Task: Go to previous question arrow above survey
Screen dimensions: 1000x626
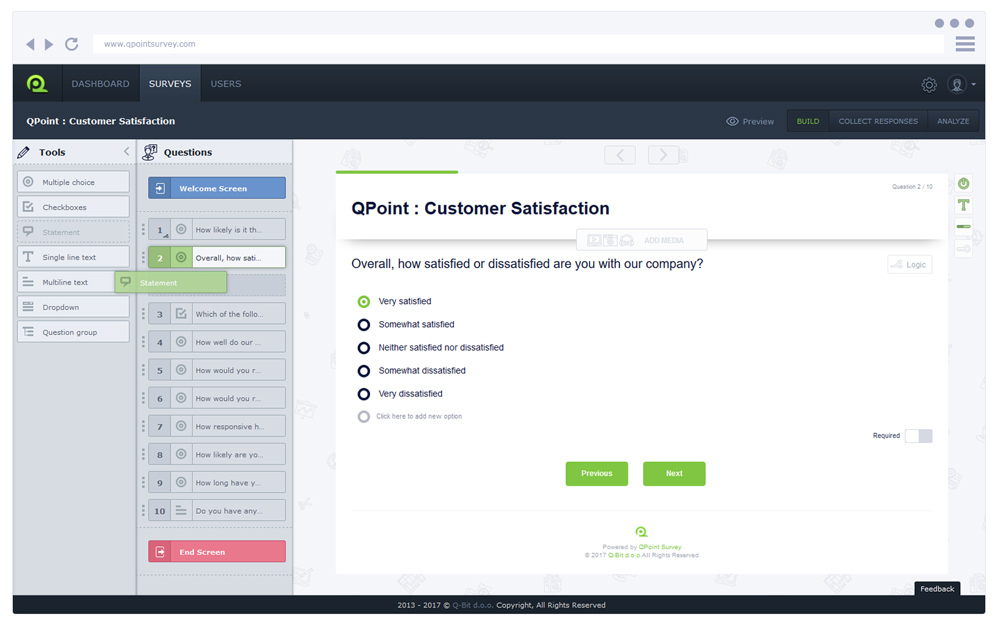Action: [x=620, y=155]
